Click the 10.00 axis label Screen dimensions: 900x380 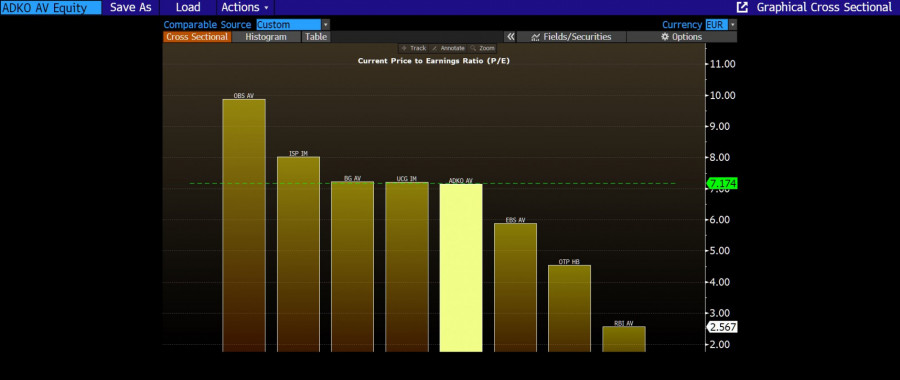click(723, 95)
